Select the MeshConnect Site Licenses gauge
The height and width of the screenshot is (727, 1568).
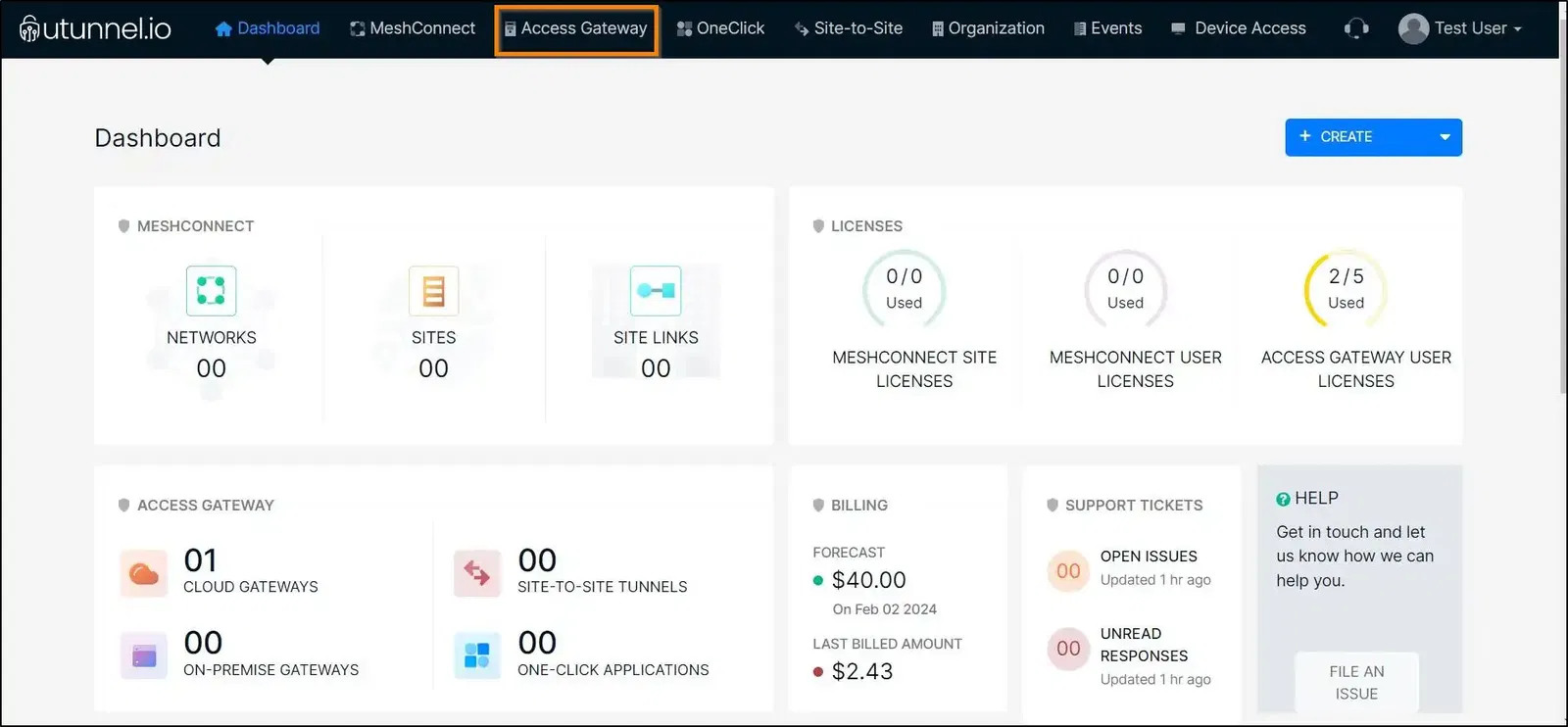coord(904,289)
